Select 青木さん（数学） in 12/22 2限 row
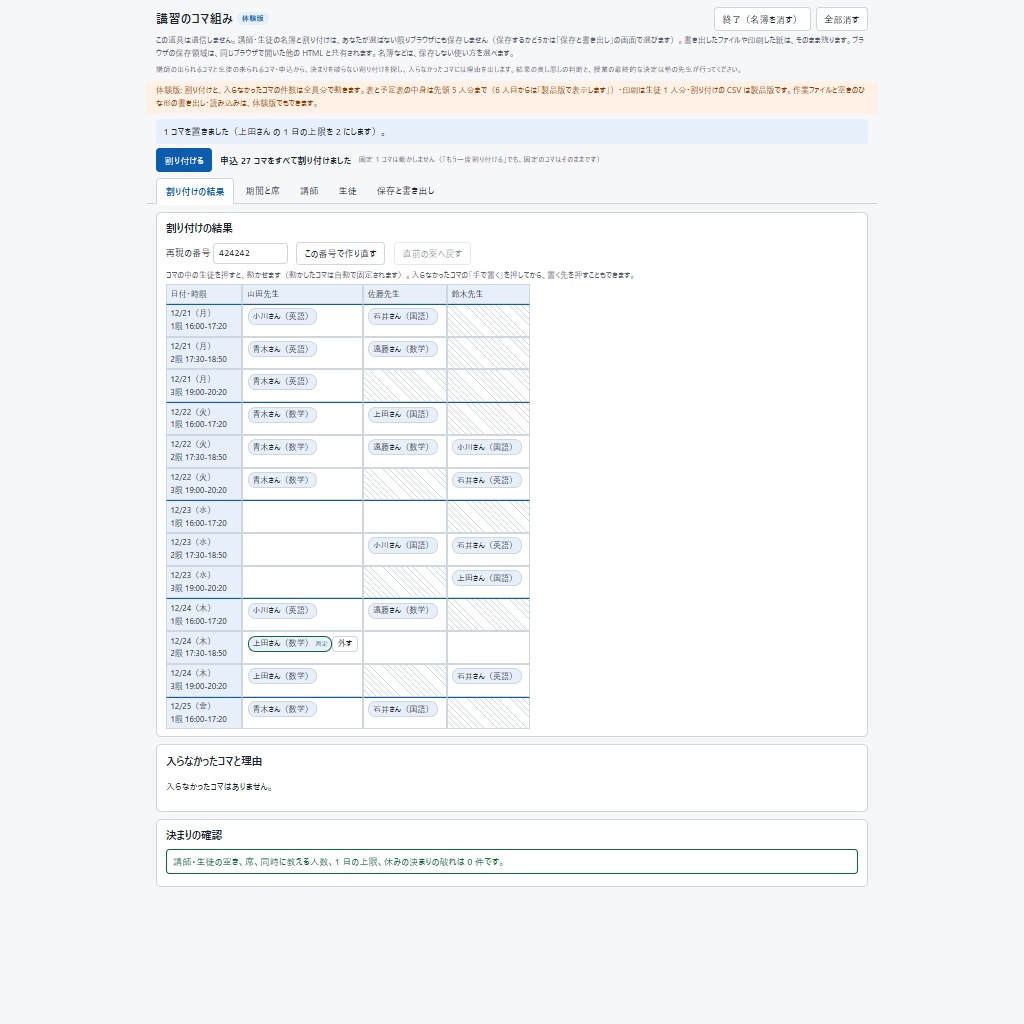The width and height of the screenshot is (1024, 1024). (282, 447)
